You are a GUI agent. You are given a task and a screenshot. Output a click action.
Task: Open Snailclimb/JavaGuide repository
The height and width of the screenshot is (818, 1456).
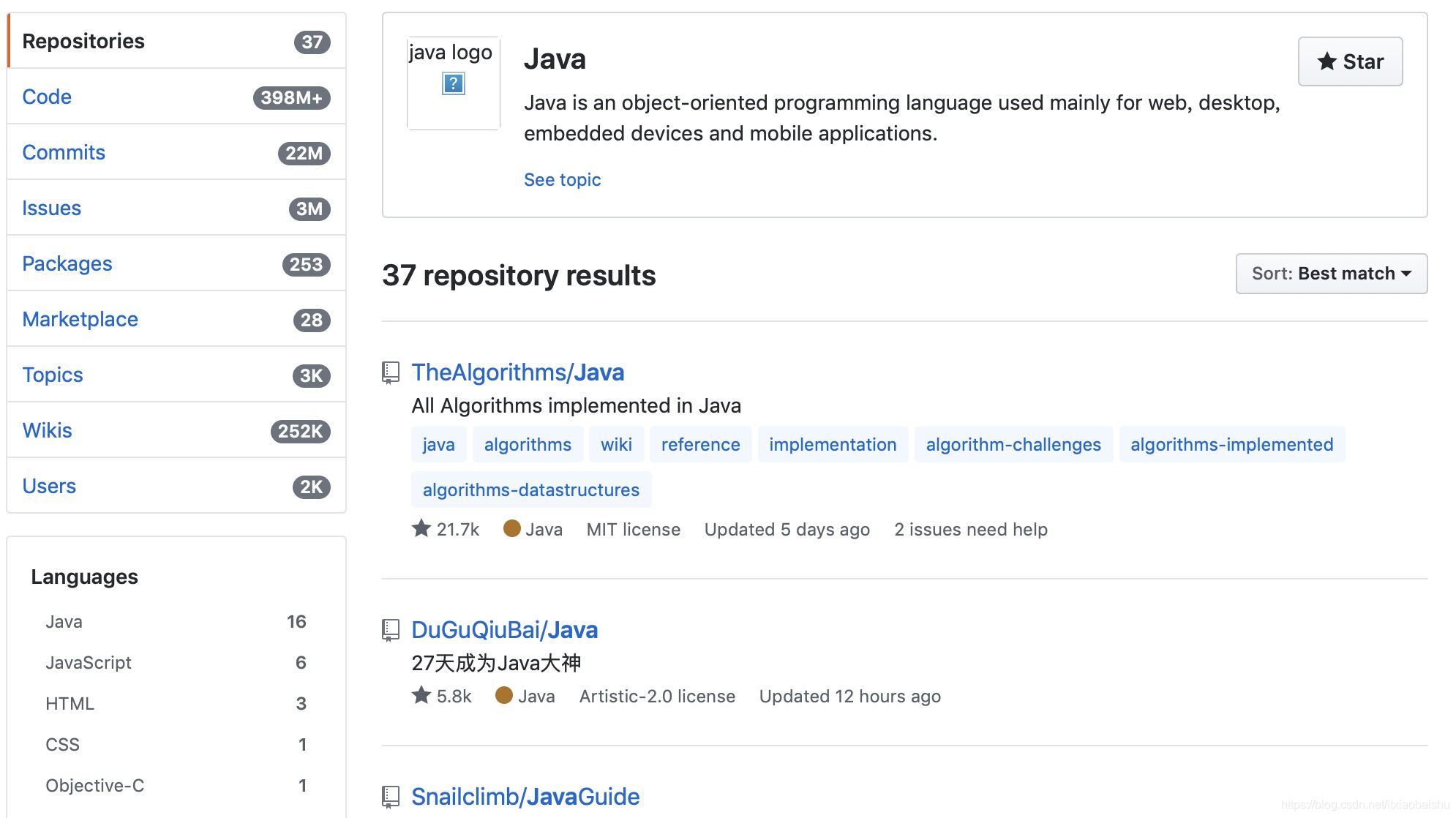[x=525, y=797]
